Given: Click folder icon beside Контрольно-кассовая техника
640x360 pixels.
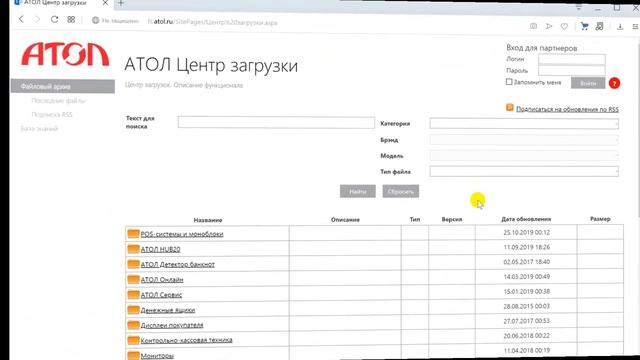Looking at the screenshot, I should [133, 340].
